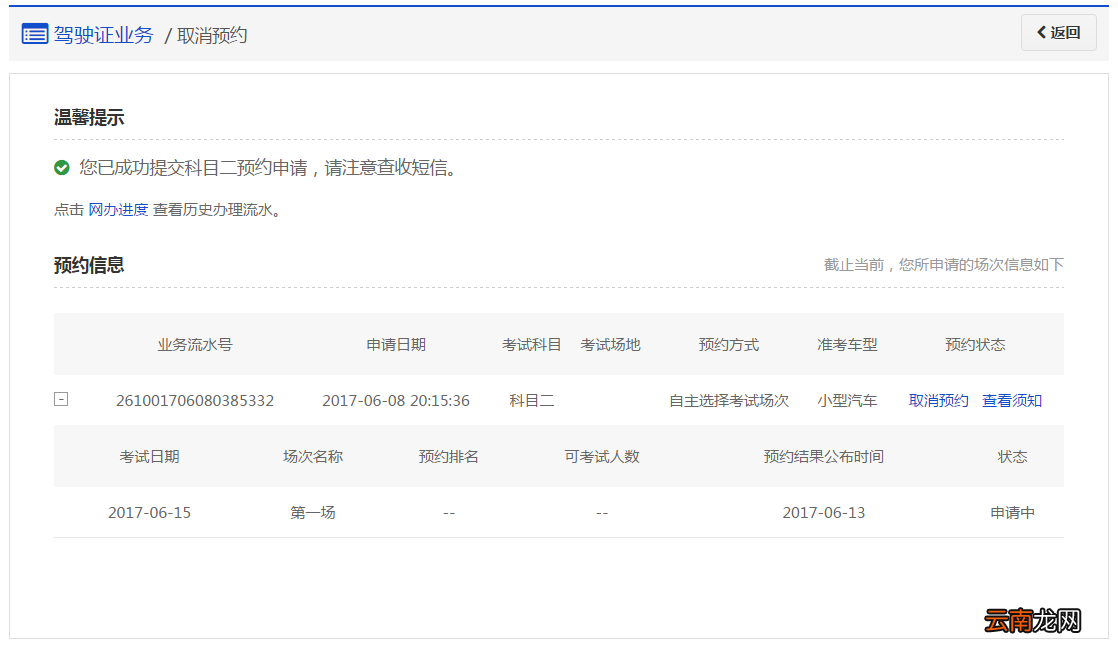Click the 申请中 status text
This screenshot has height=649, width=1118.
point(1013,511)
